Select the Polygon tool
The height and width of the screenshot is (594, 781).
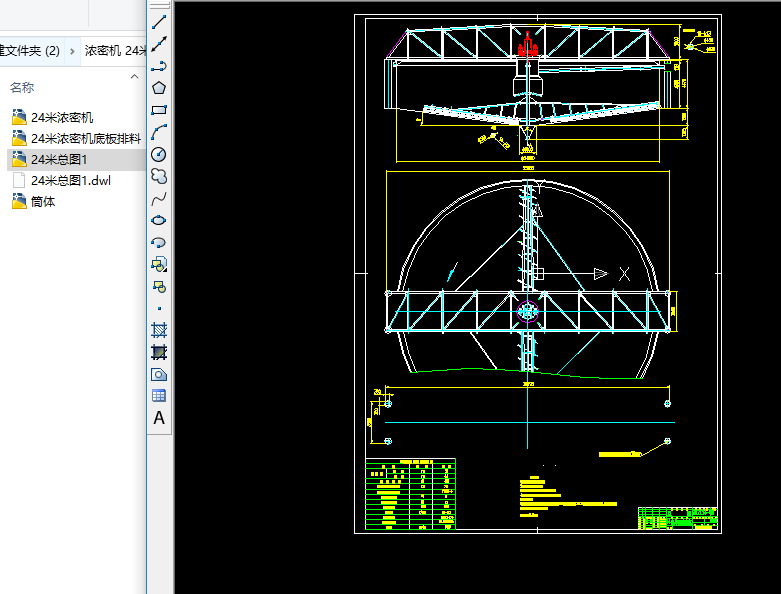click(159, 88)
